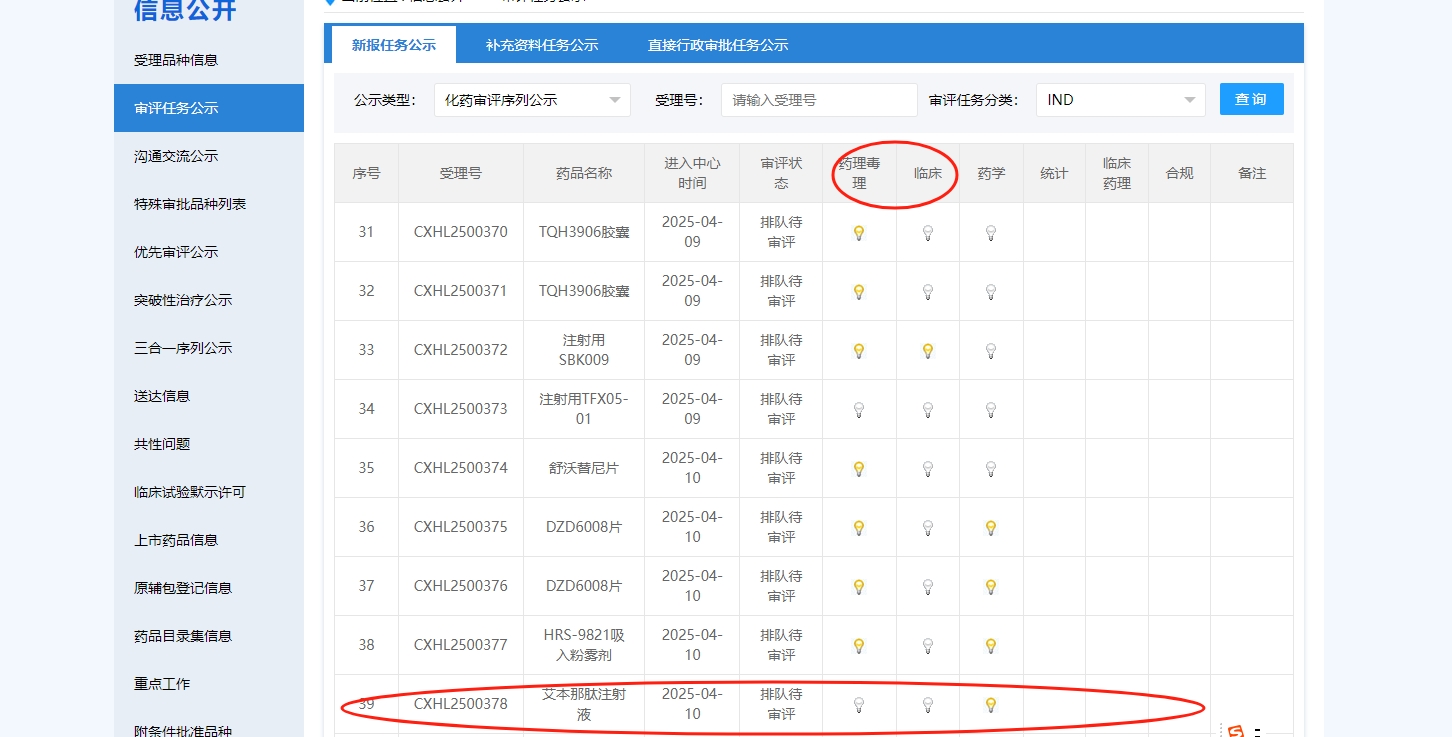
Task: Click the 受理号 input field
Action: point(819,100)
